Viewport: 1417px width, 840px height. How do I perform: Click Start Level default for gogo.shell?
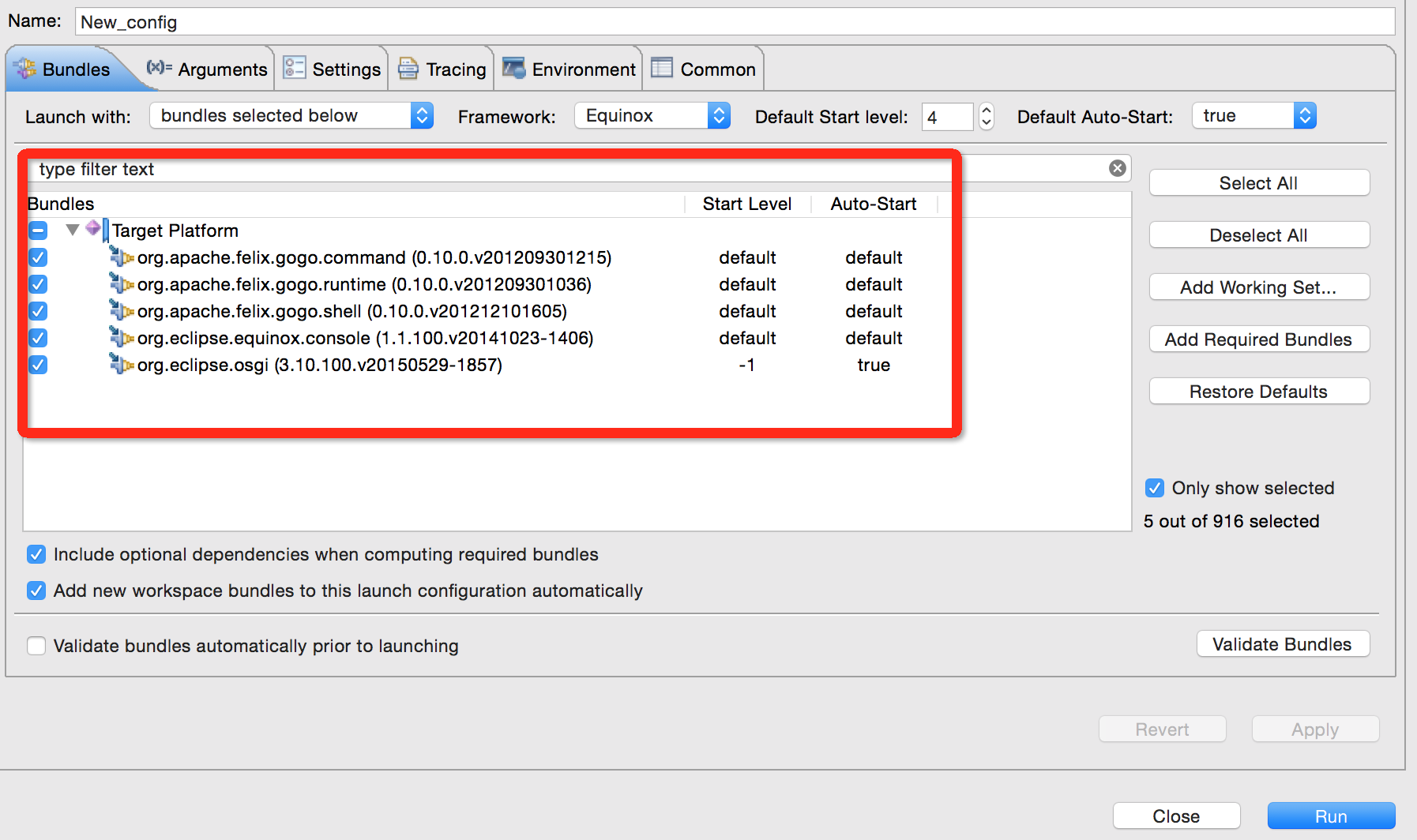coord(747,311)
